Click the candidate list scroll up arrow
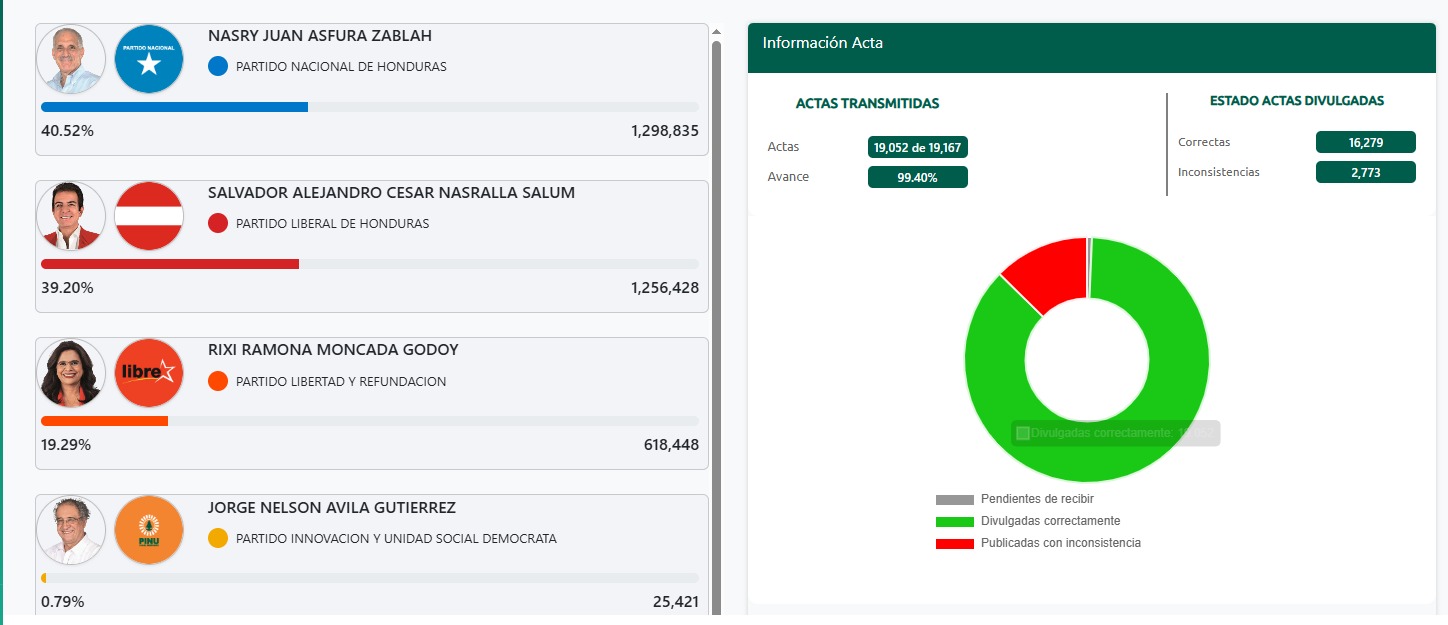Viewport: 1448px width, 625px height. 716,32
